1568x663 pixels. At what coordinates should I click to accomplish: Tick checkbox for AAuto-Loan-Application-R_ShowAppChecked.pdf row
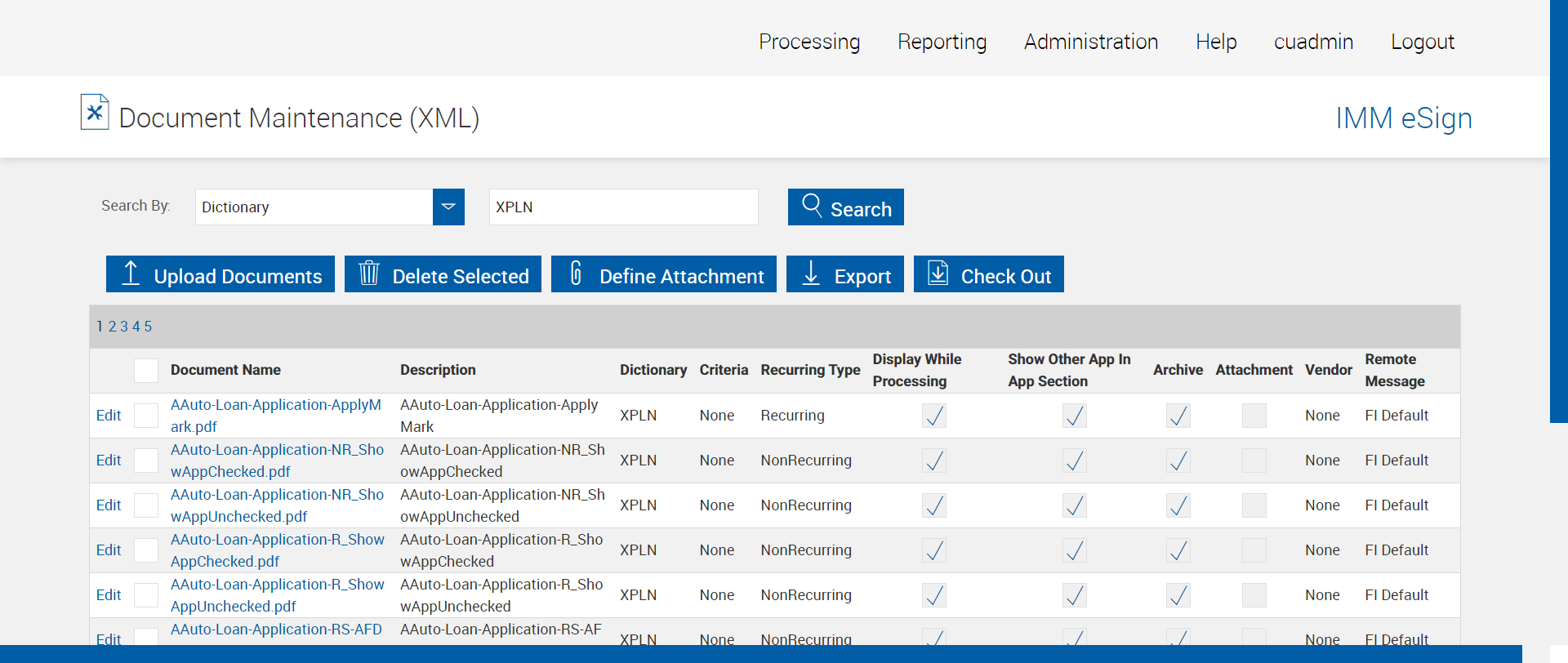click(x=146, y=550)
